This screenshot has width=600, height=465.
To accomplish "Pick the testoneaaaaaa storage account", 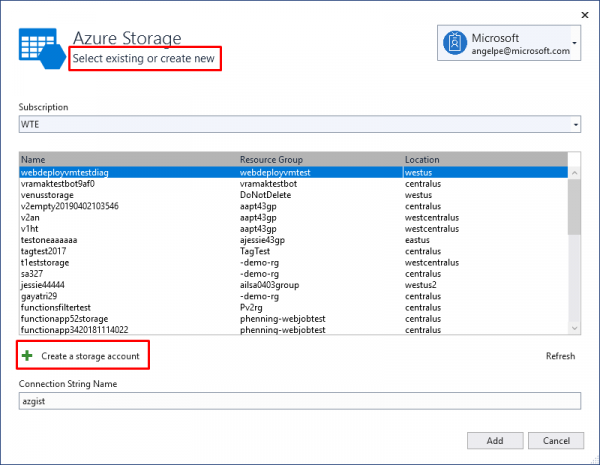I will [x=49, y=240].
